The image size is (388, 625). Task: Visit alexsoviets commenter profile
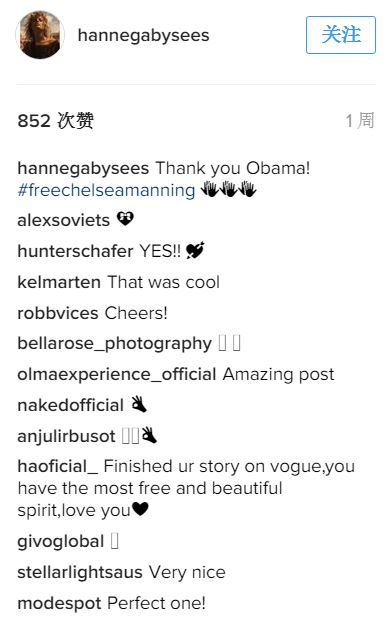coord(63,220)
